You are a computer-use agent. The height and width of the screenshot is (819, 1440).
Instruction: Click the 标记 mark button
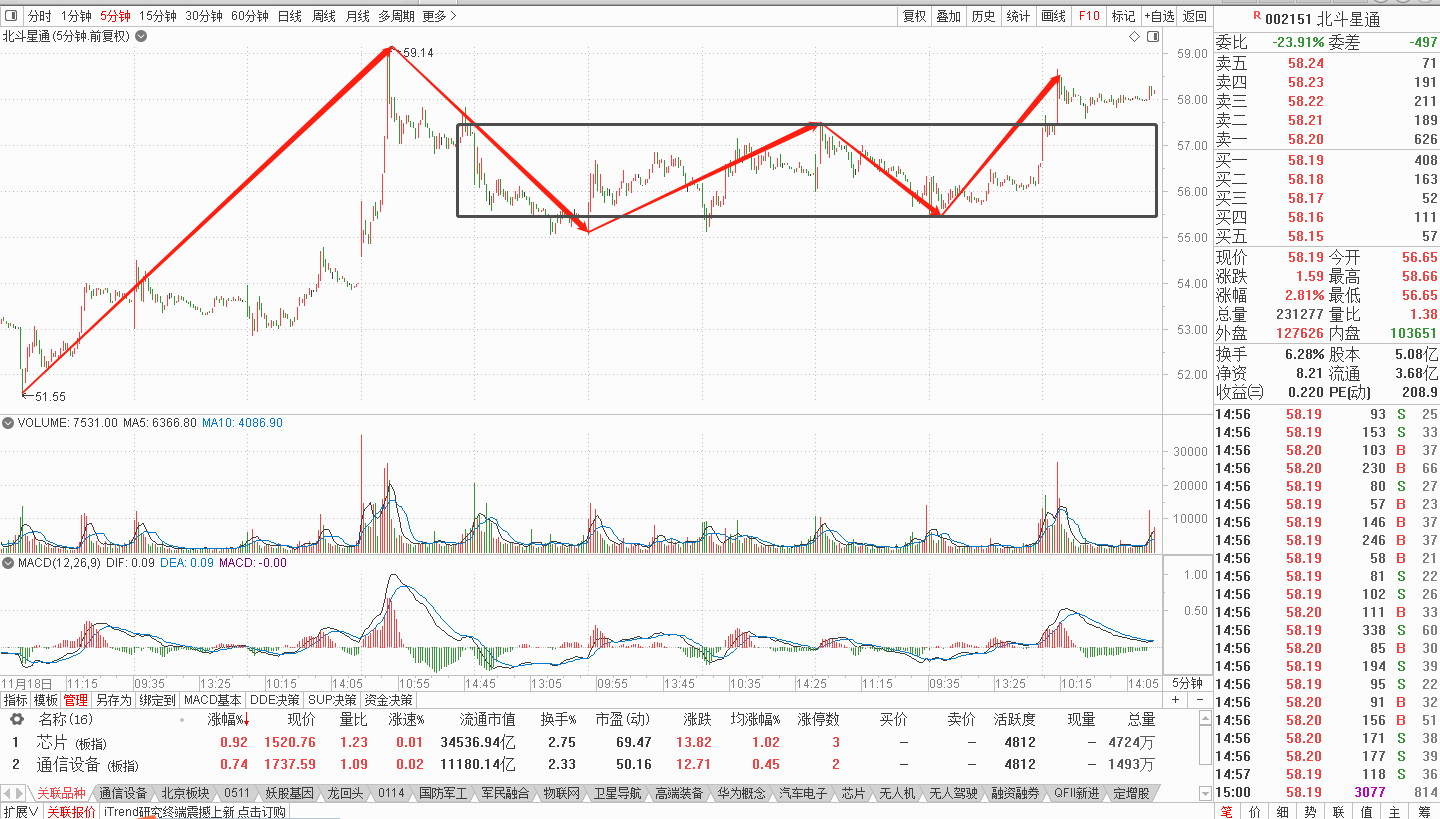point(1123,16)
